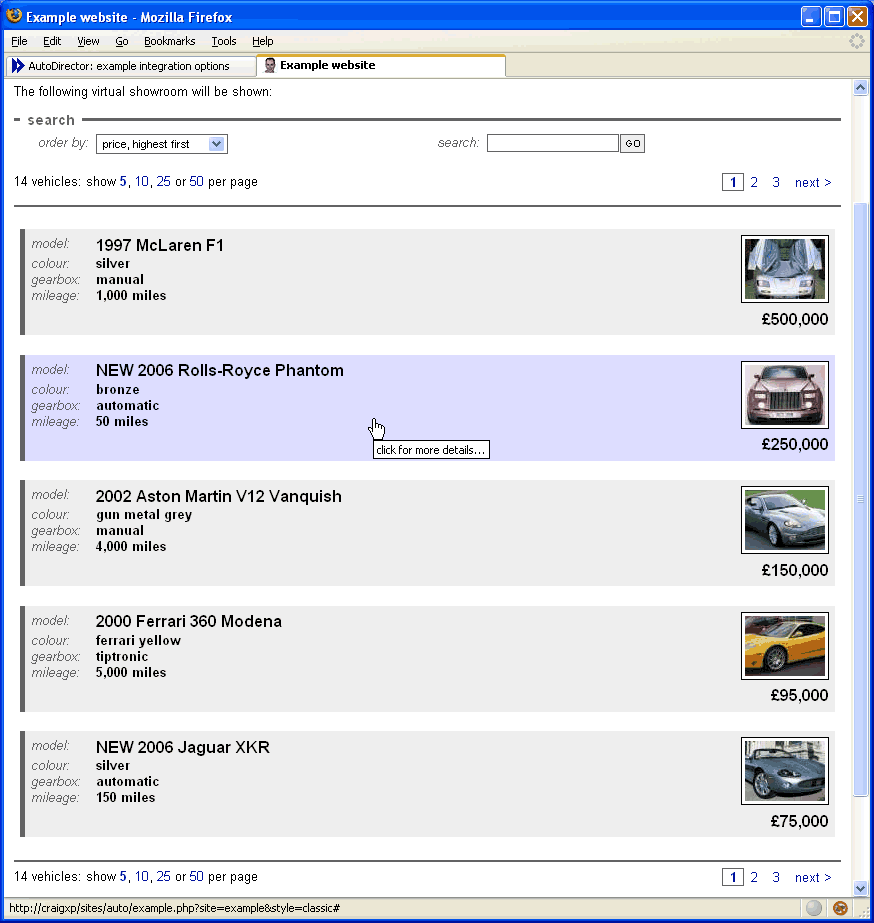Image resolution: width=874 pixels, height=923 pixels.
Task: Click the grey round status bar icon
Action: coord(813,908)
